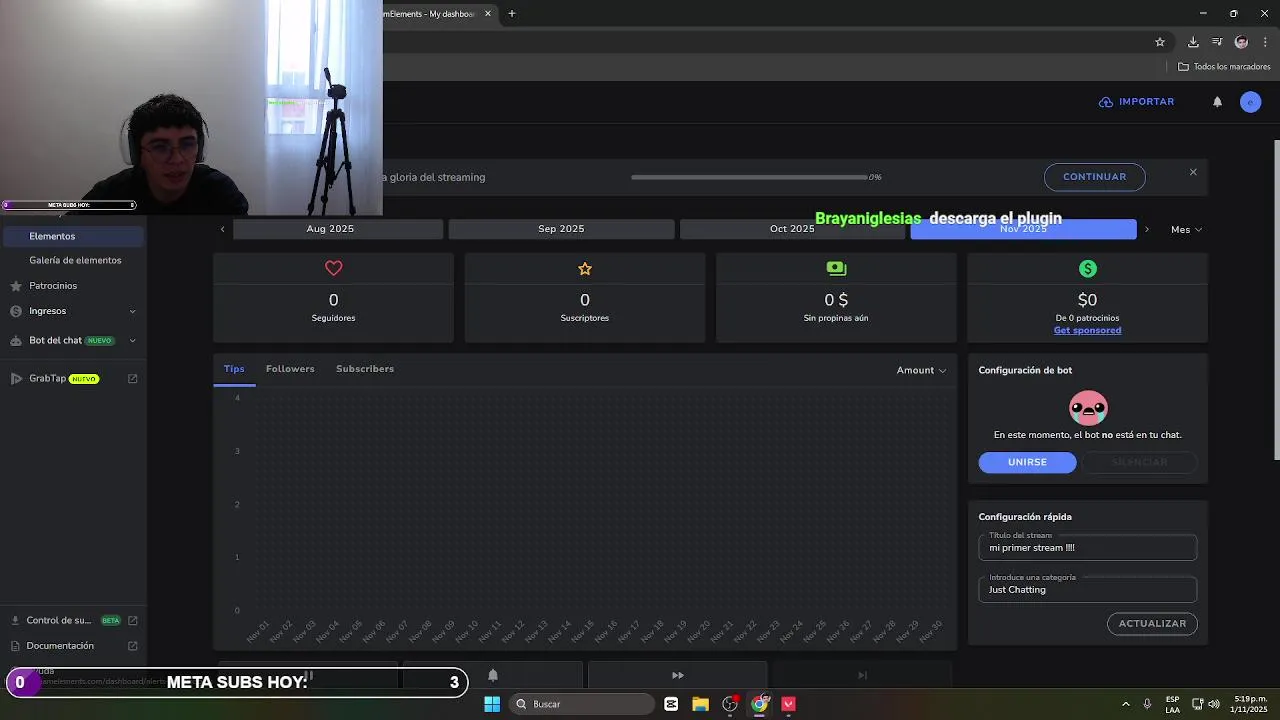Screen dimensions: 1280x720
Task: Close the StreamElements dashboard tab
Action: coord(488,14)
